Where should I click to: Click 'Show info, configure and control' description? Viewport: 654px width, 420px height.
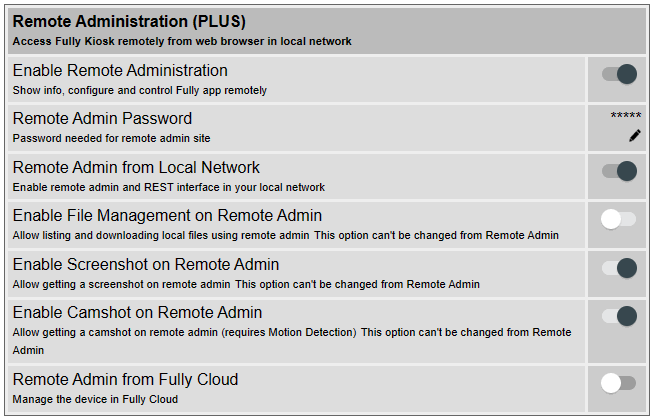[93, 91]
